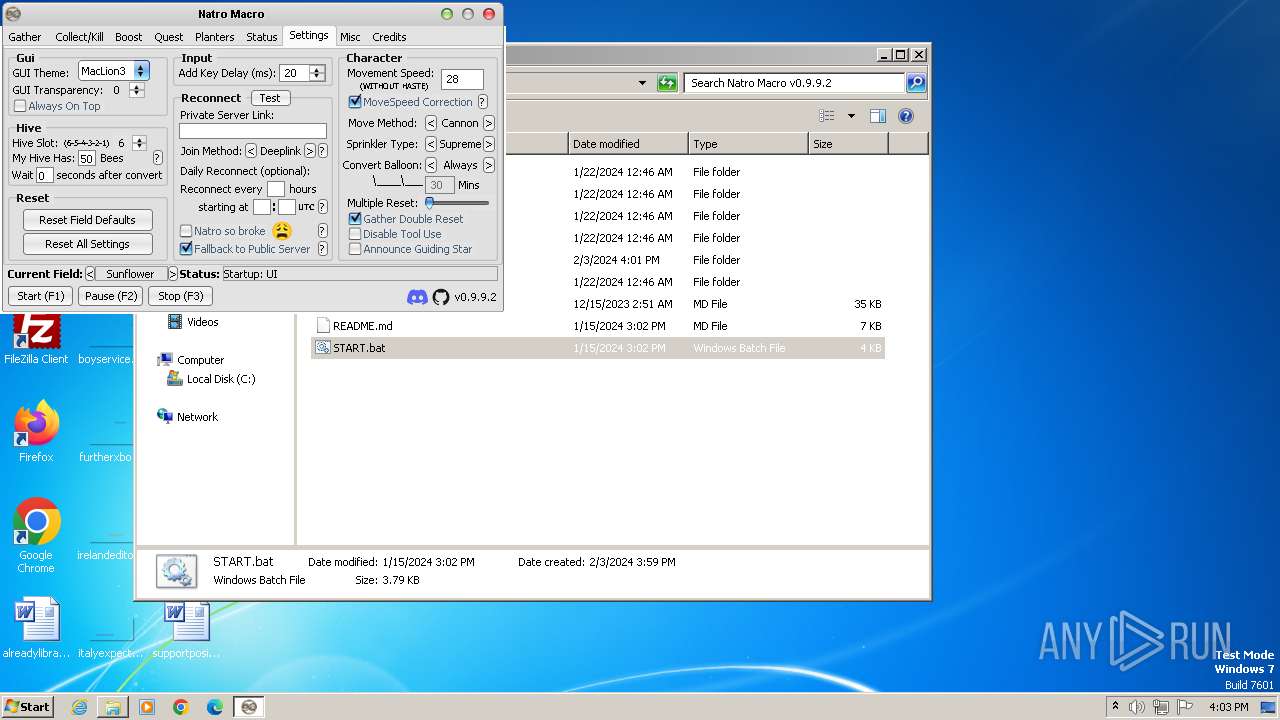Screen dimensions: 1280x720
Task: Switch Convert Balloon to next option
Action: pyautogui.click(x=489, y=165)
